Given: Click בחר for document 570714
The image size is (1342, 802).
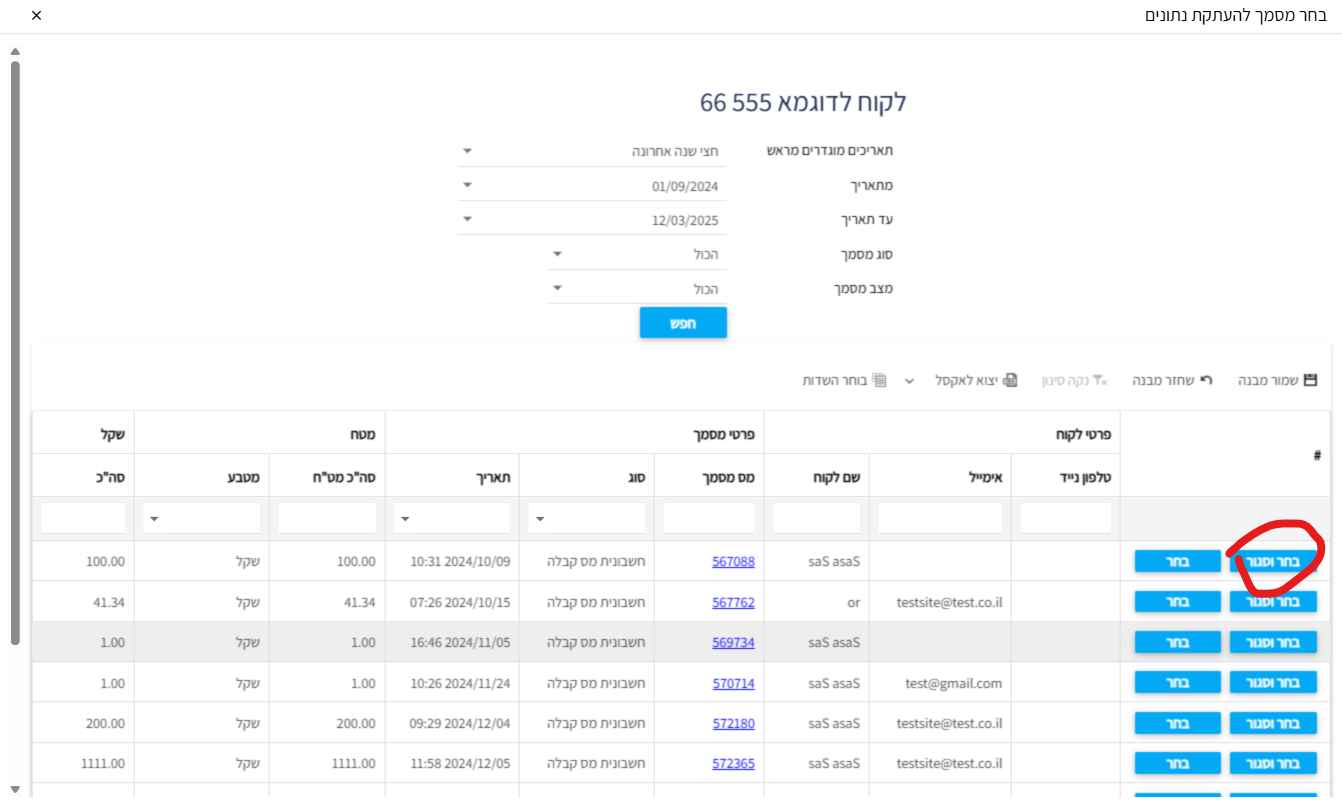Looking at the screenshot, I should 1178,683.
